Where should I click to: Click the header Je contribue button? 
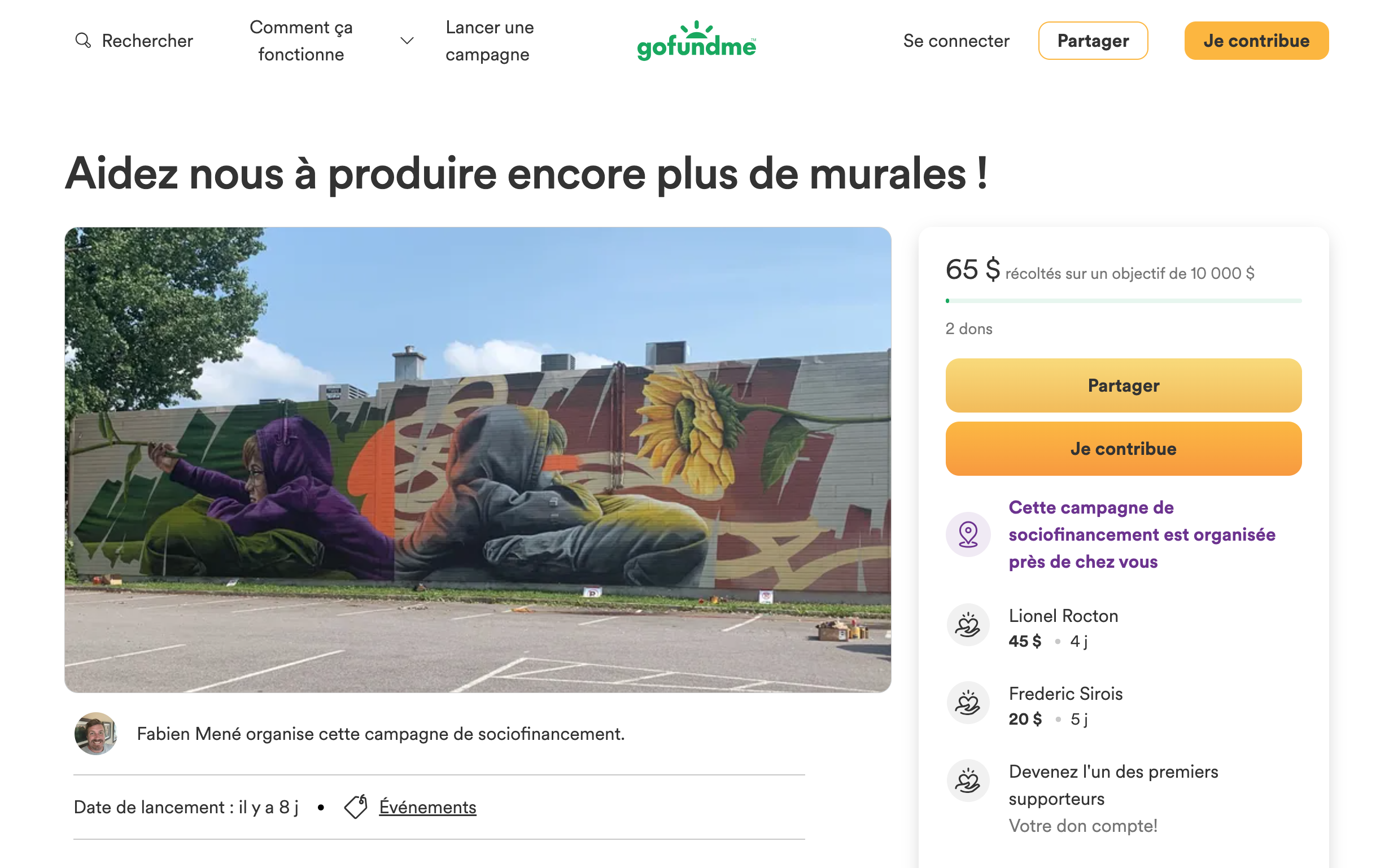(1256, 41)
